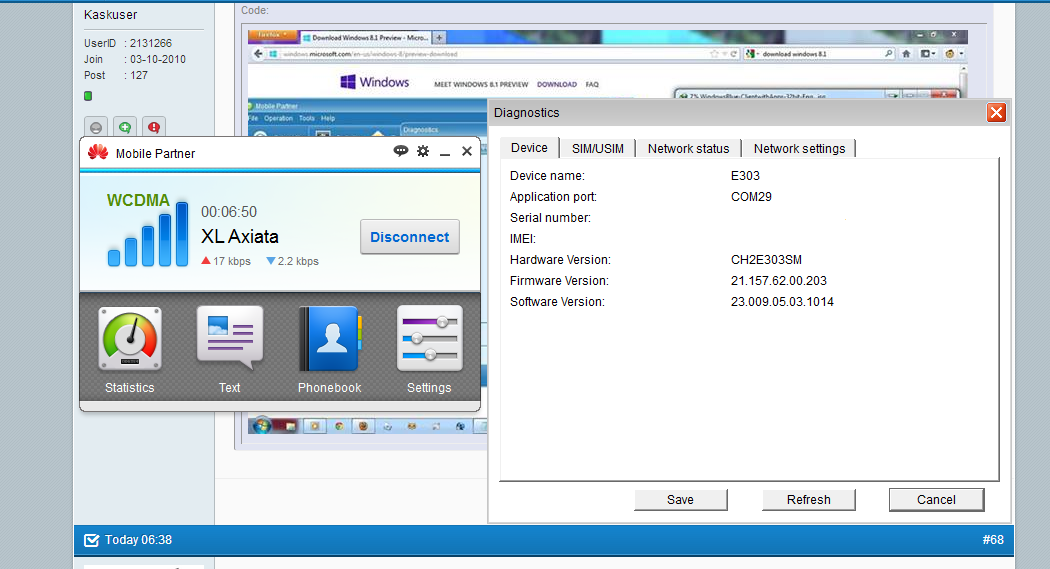Viewport: 1050px width, 569px height.
Task: Click software version 23.009.05.03.1014
Action: point(782,302)
